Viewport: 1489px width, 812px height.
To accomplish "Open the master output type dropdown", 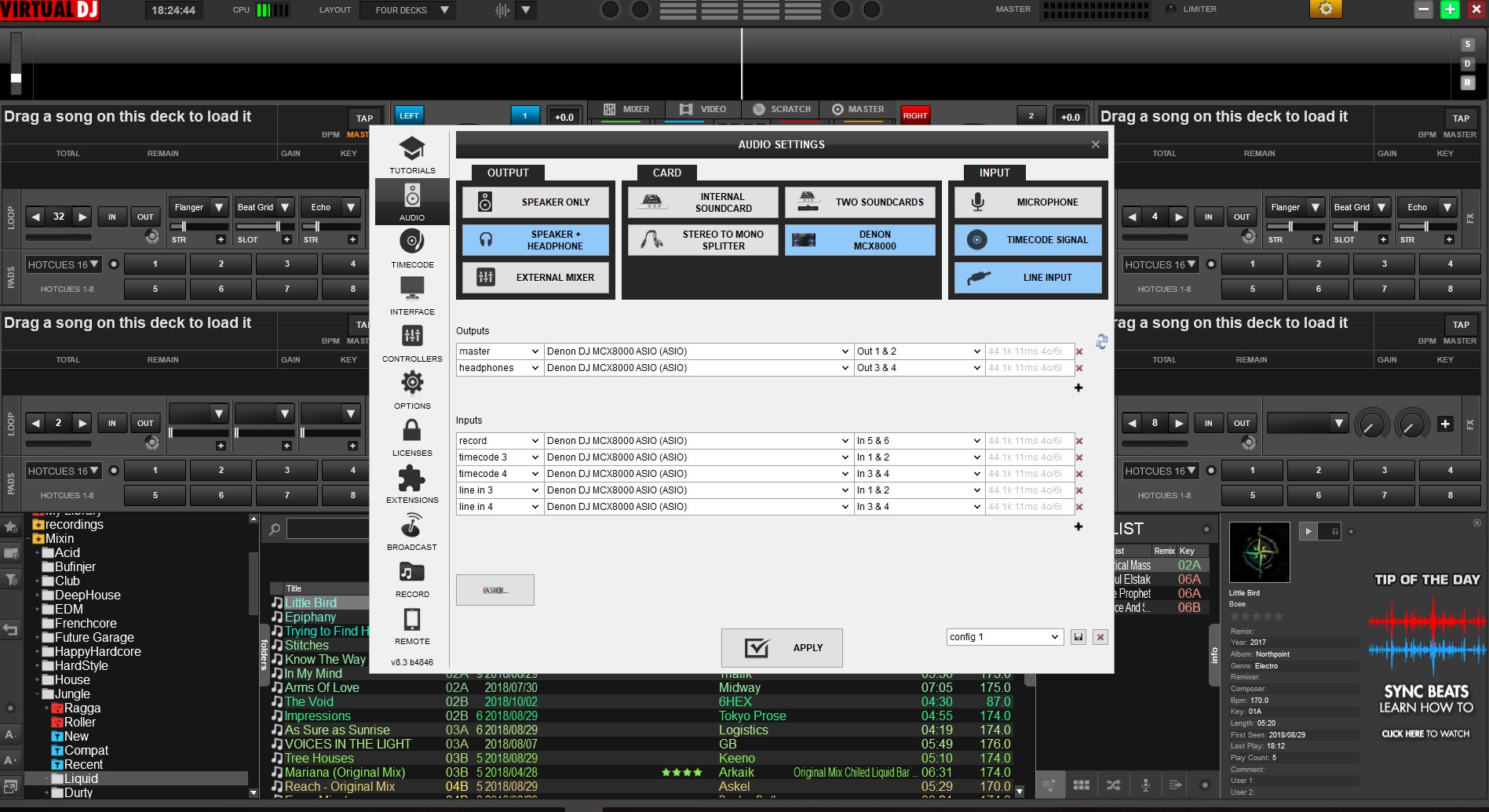I will (x=499, y=351).
